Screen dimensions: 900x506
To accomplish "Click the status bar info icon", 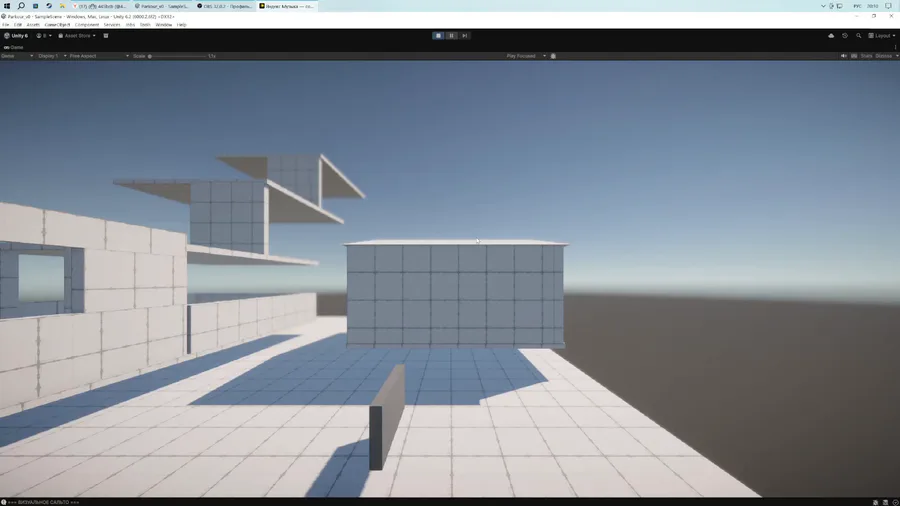I will [x=3, y=502].
